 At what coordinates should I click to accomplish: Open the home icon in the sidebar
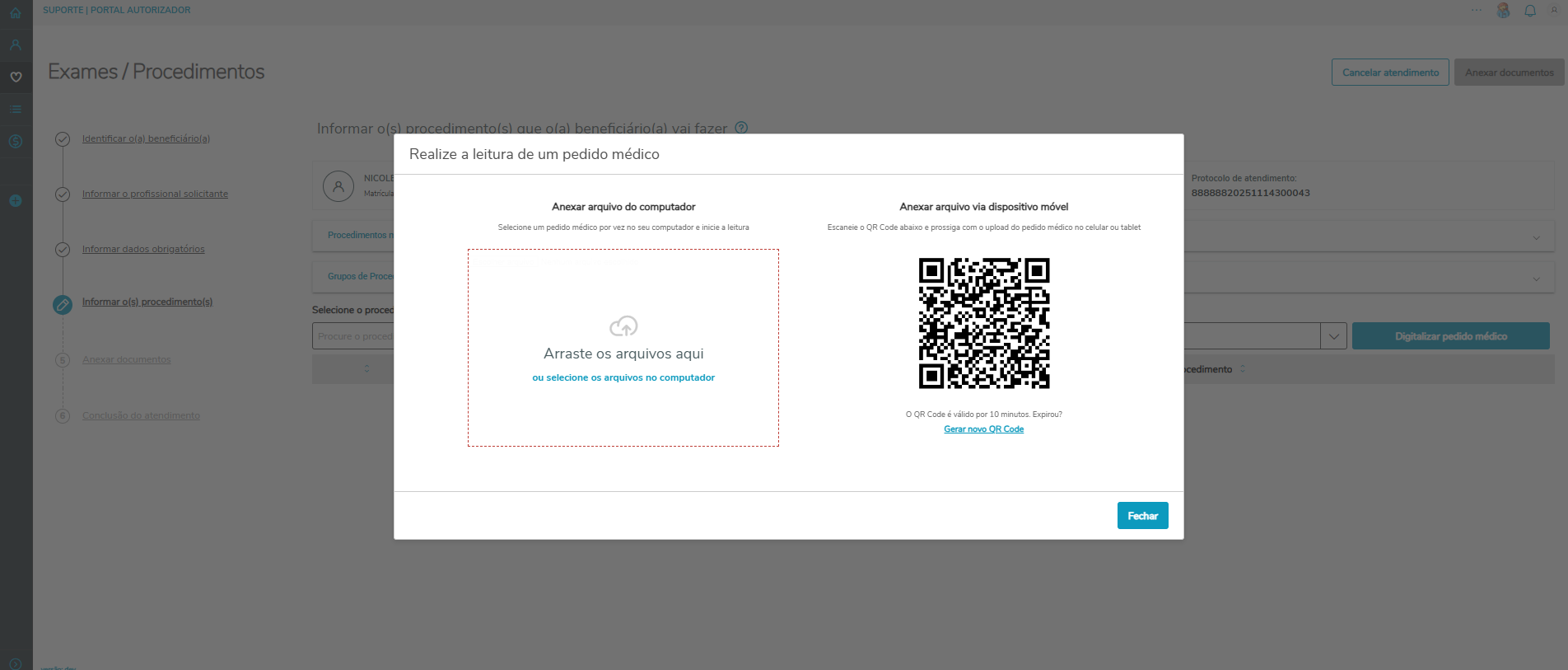16,12
